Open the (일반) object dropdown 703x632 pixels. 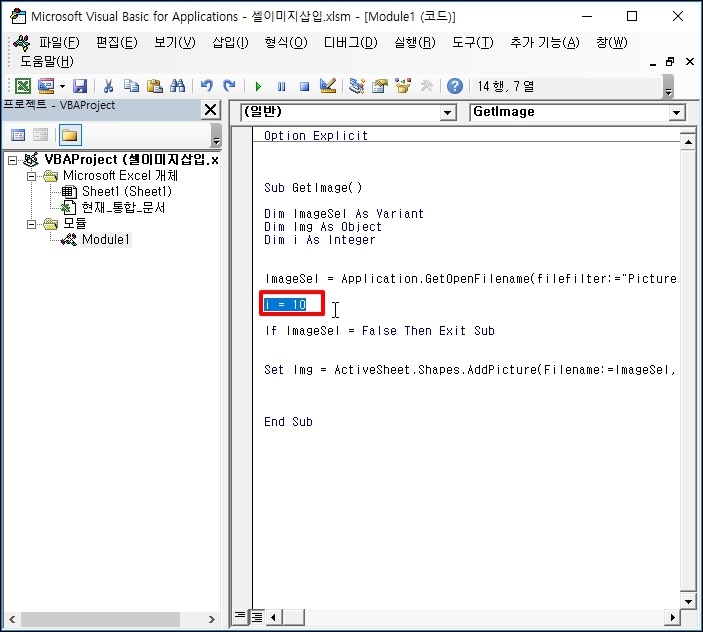tap(447, 113)
